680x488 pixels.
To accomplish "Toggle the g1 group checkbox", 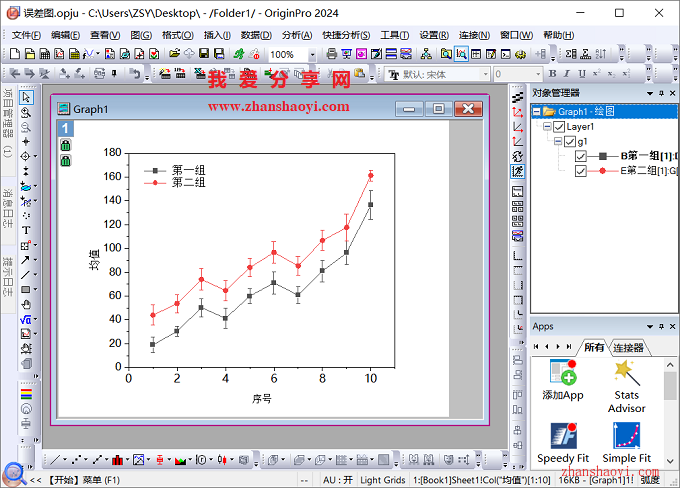I will pyautogui.click(x=570, y=141).
